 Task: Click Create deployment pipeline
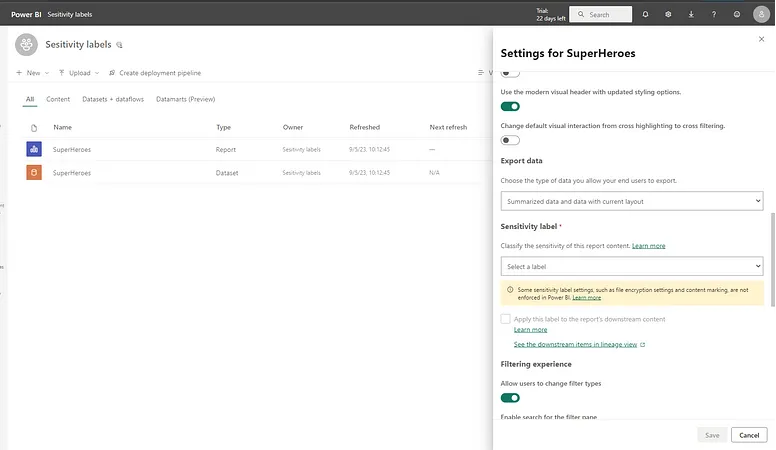pyautogui.click(x=155, y=73)
